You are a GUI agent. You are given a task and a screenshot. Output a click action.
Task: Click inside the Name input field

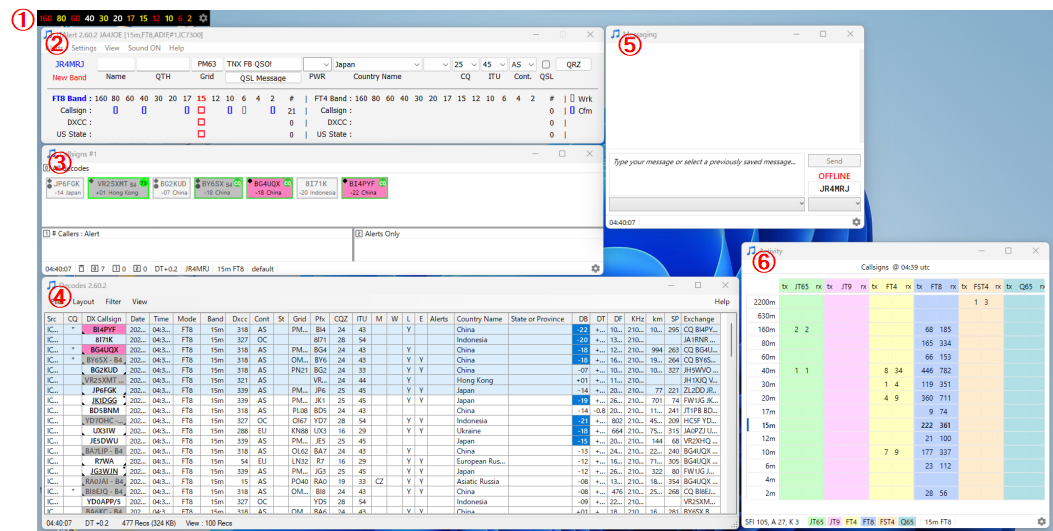[116, 64]
